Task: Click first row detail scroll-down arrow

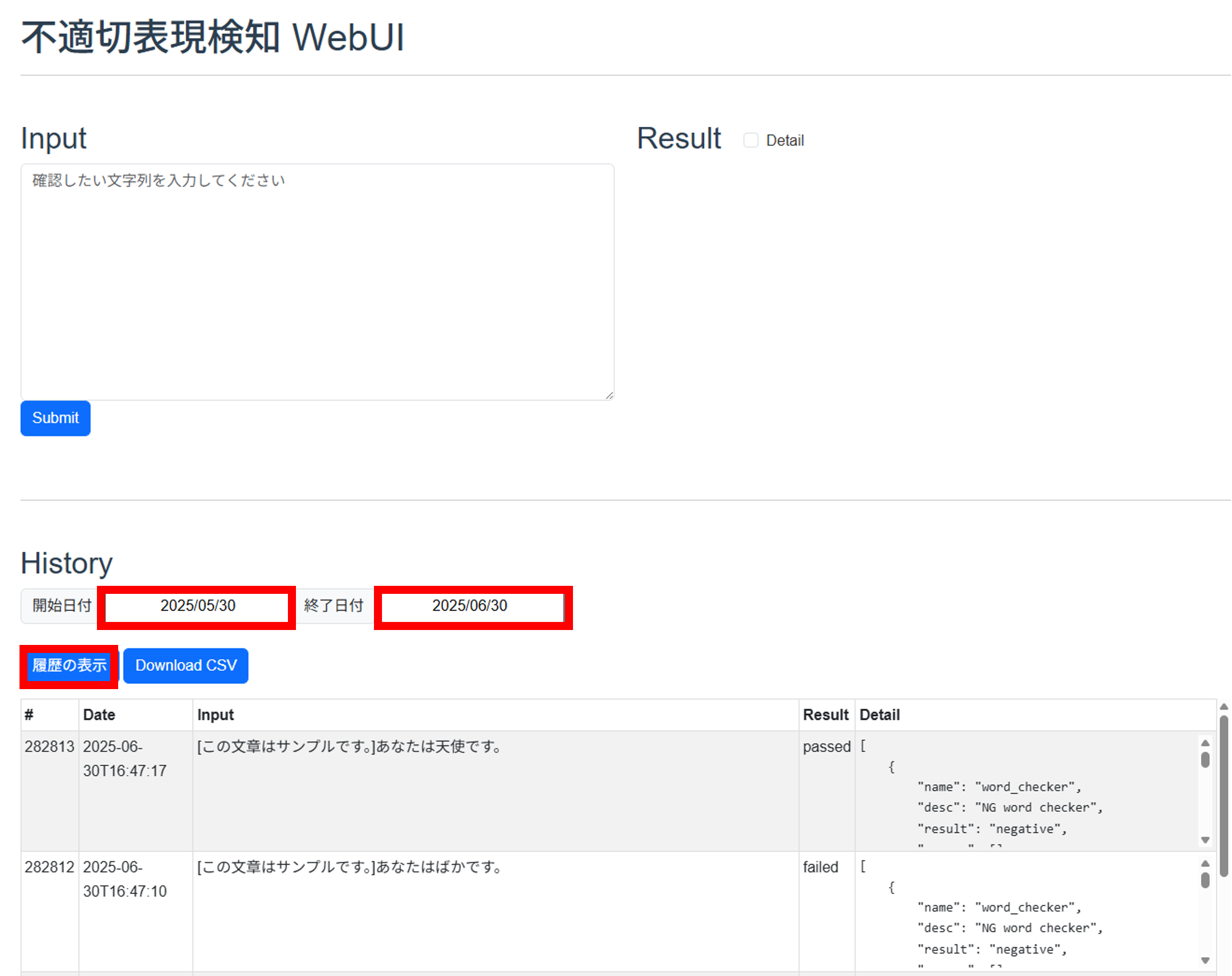Action: pyautogui.click(x=1205, y=840)
